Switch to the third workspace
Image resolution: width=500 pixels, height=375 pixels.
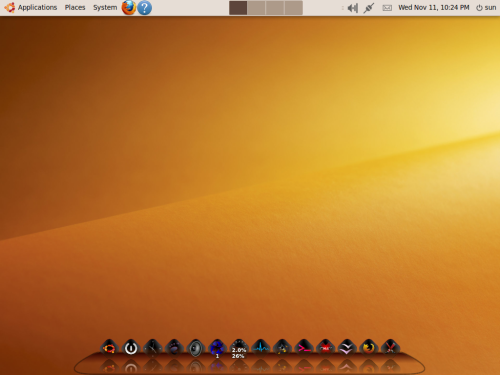coord(275,8)
